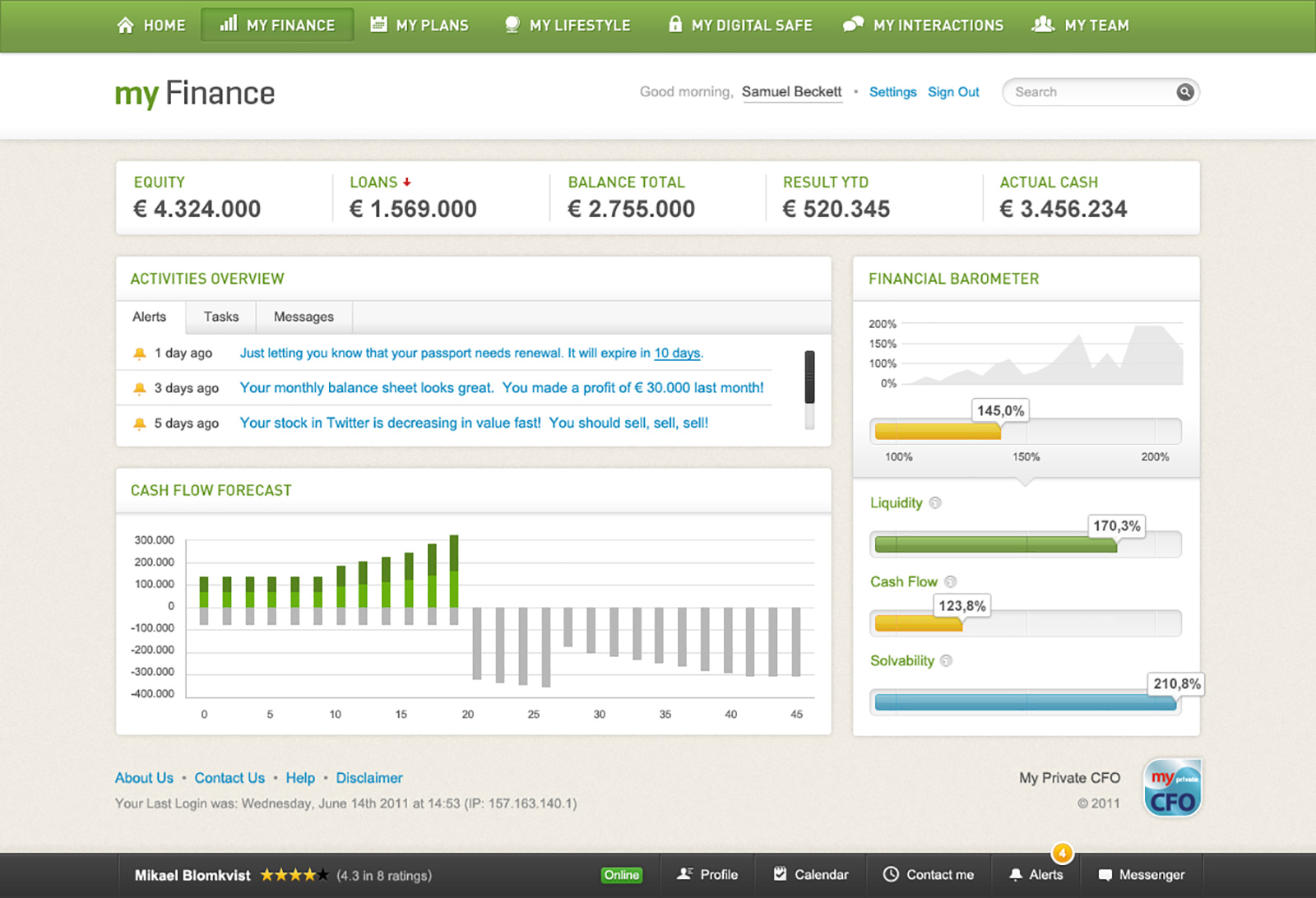
Task: Open the MY PLANS menu item
Action: (419, 25)
